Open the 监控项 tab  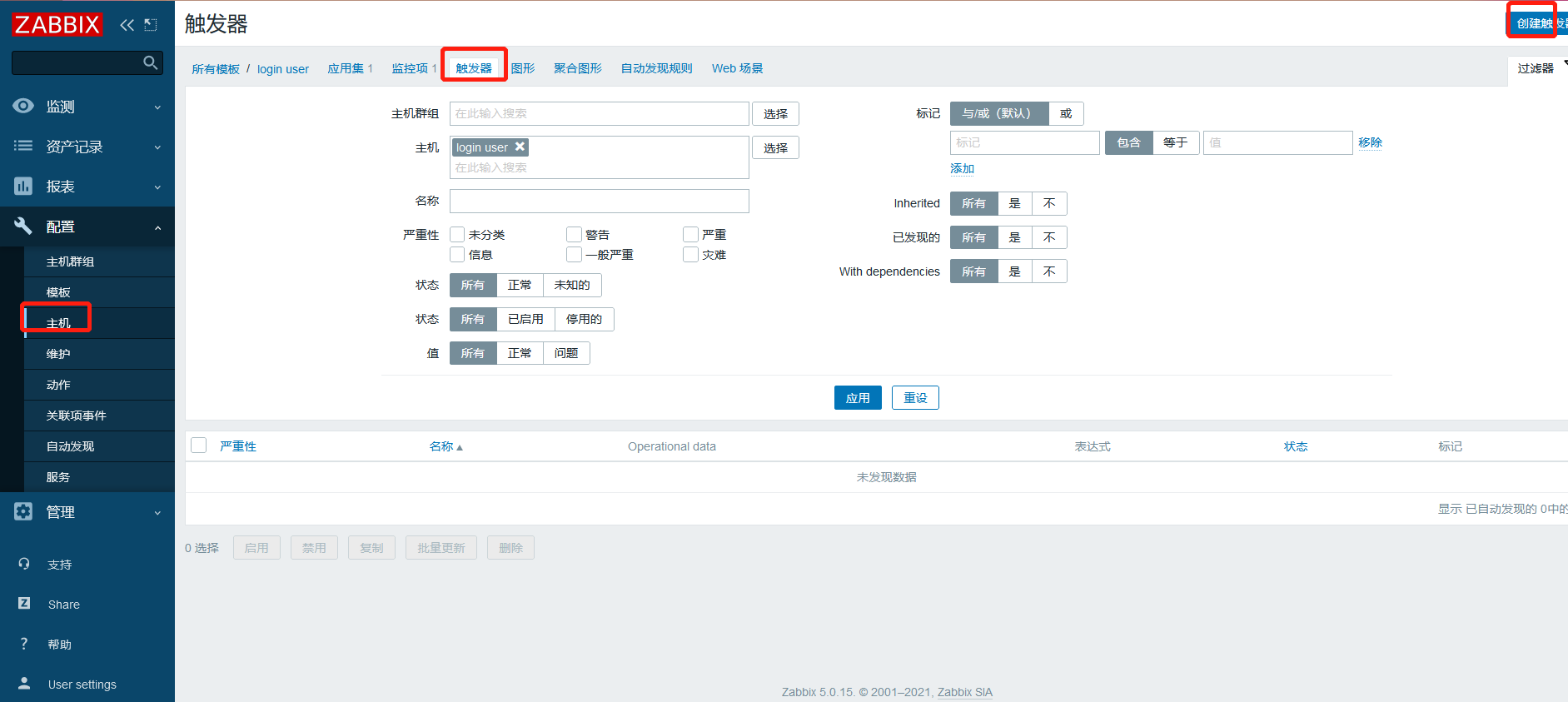coord(410,68)
